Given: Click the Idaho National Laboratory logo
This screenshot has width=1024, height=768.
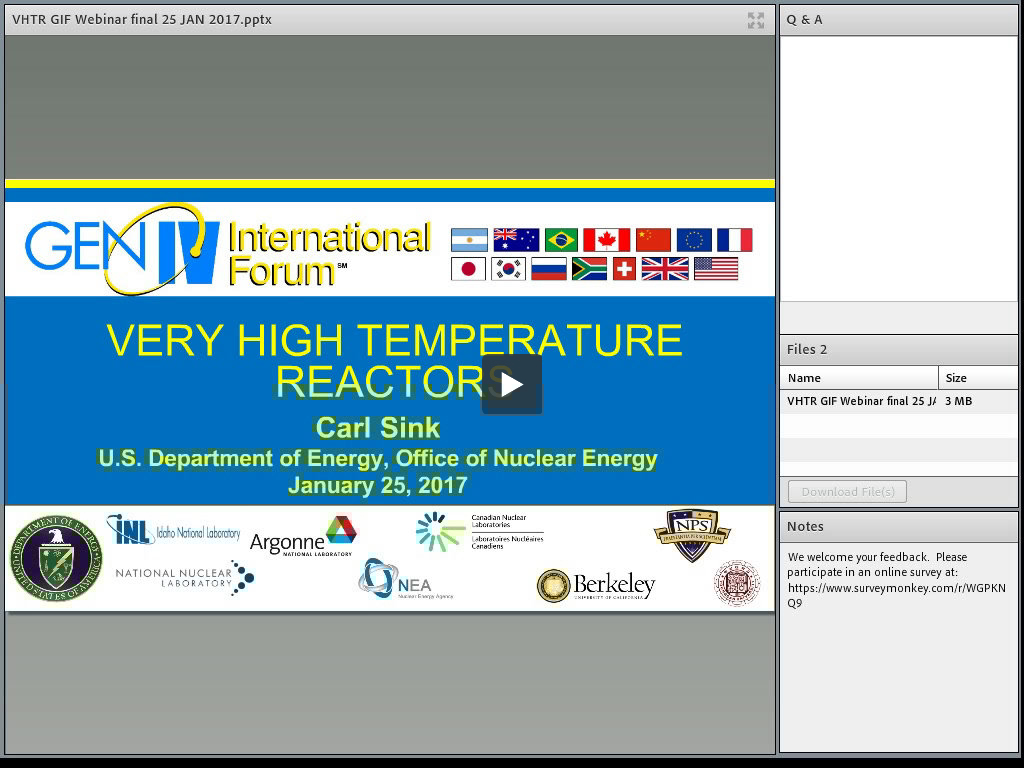Looking at the screenshot, I should click(x=170, y=531).
